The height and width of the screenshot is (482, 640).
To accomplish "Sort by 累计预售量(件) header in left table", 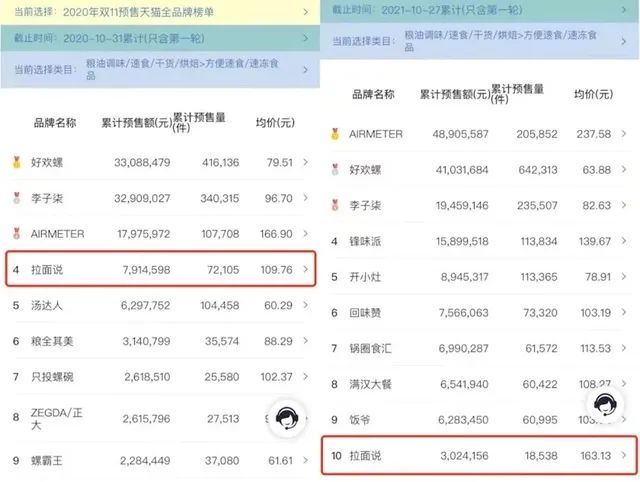I will (x=199, y=122).
